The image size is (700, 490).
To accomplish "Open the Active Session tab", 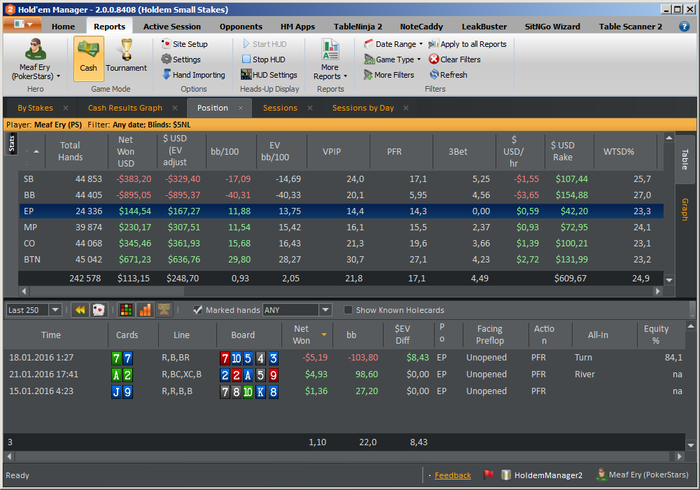I will (x=172, y=26).
